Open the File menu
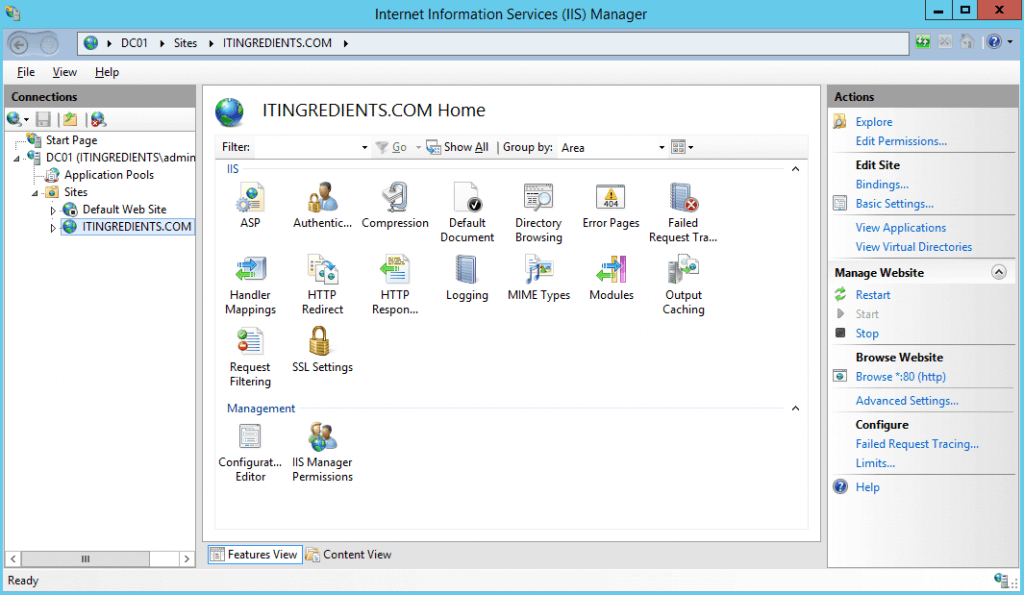Image resolution: width=1024 pixels, height=595 pixels. (x=26, y=72)
